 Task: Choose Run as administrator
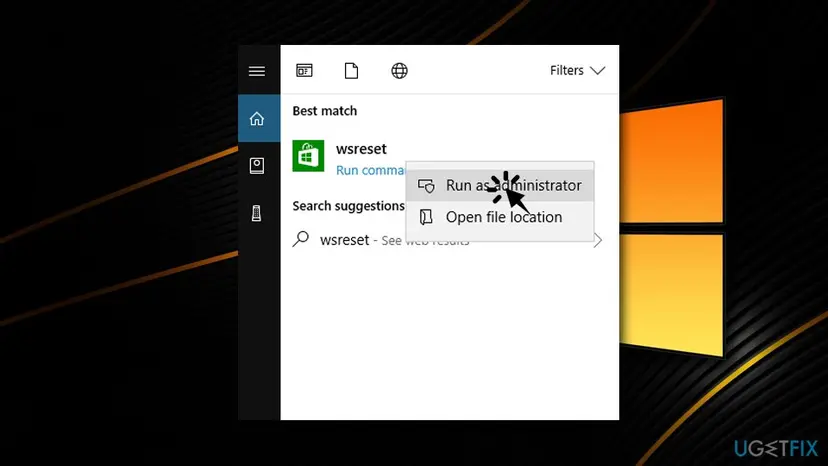click(500, 185)
